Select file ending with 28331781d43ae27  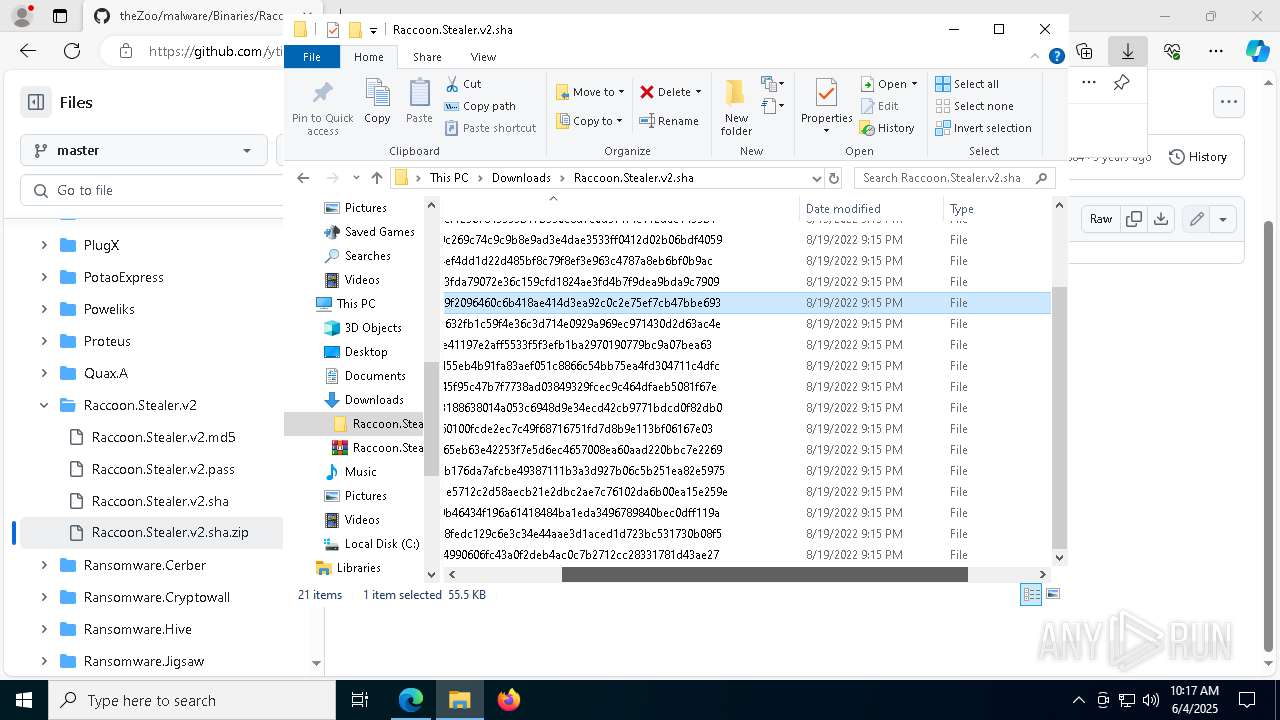[x=745, y=555]
